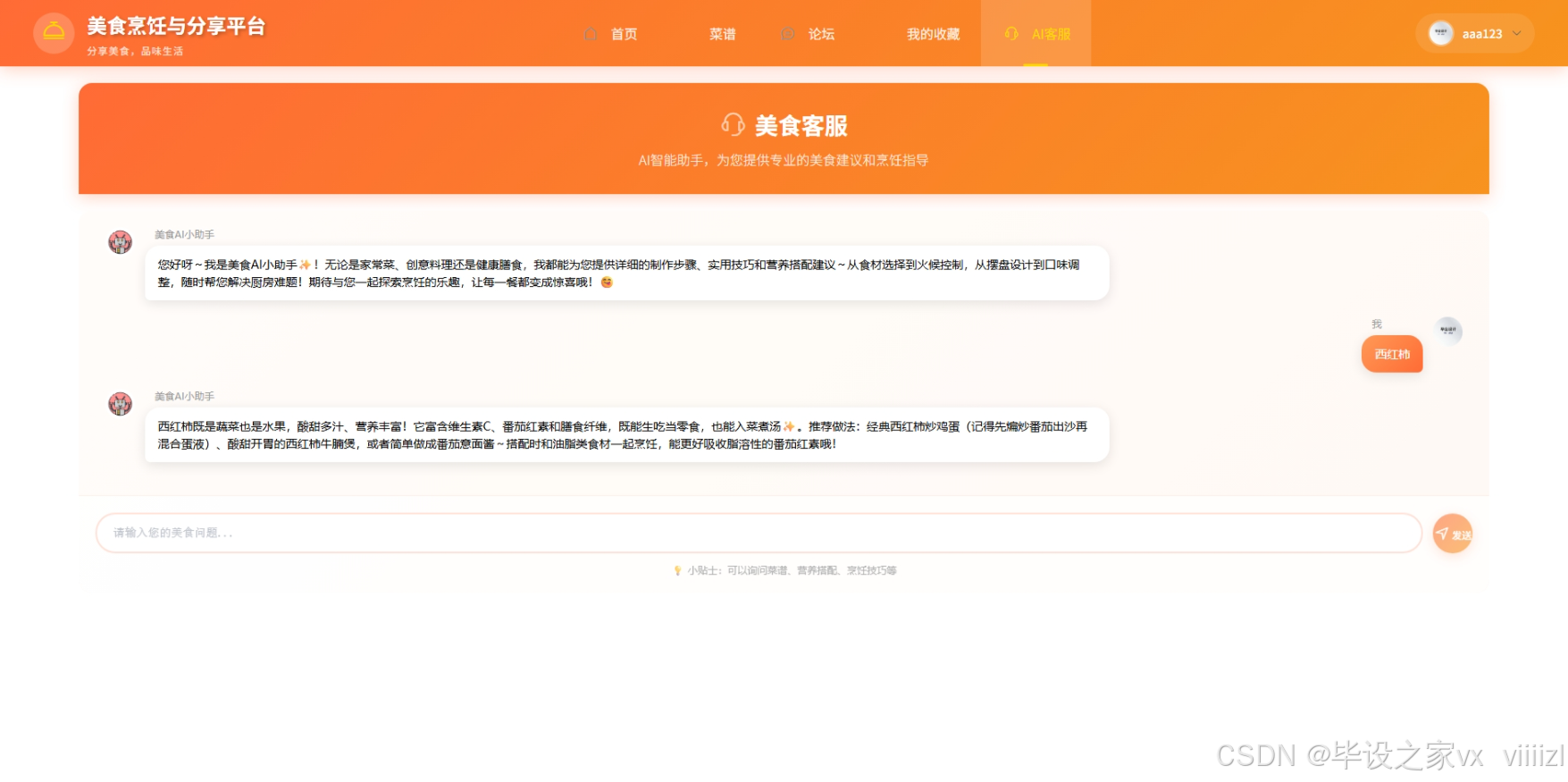Image resolution: width=1568 pixels, height=782 pixels.
Task: Click the 分享美食，品味生活 slogan
Action: (x=135, y=51)
